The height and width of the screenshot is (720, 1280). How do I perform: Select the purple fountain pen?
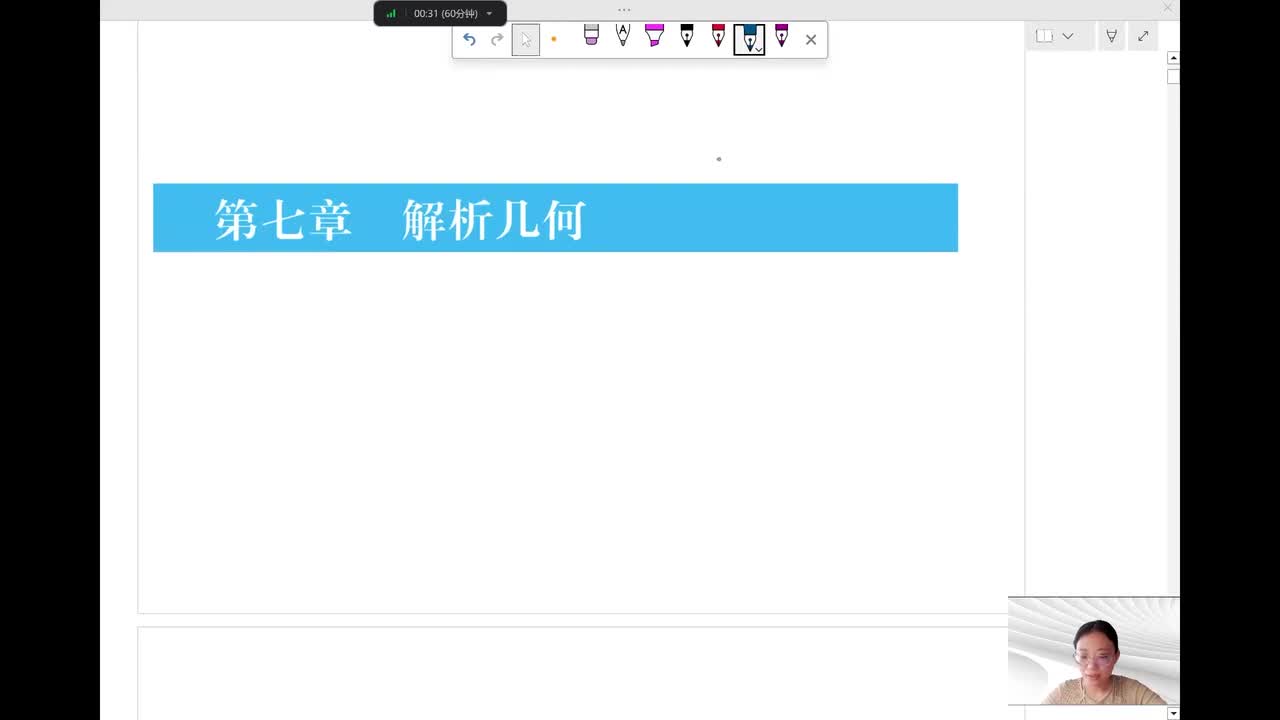[x=781, y=36]
